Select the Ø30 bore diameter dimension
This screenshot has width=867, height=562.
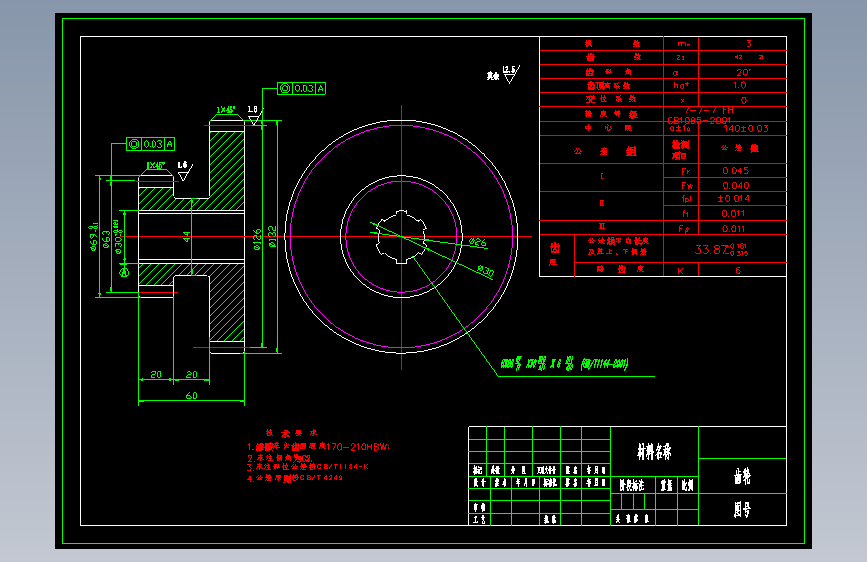(x=118, y=237)
